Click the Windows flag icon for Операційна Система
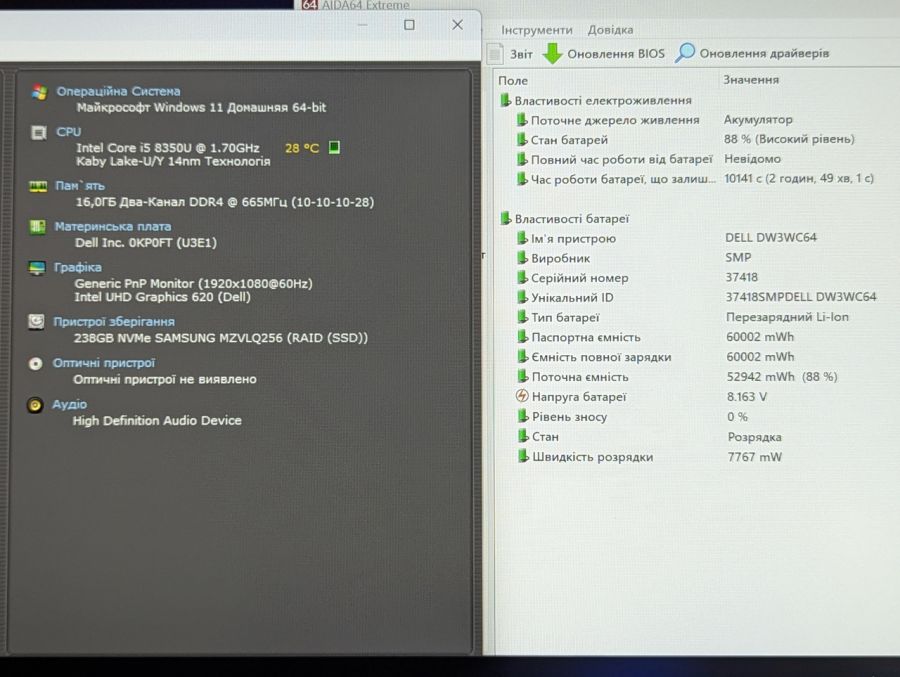 click(x=39, y=92)
